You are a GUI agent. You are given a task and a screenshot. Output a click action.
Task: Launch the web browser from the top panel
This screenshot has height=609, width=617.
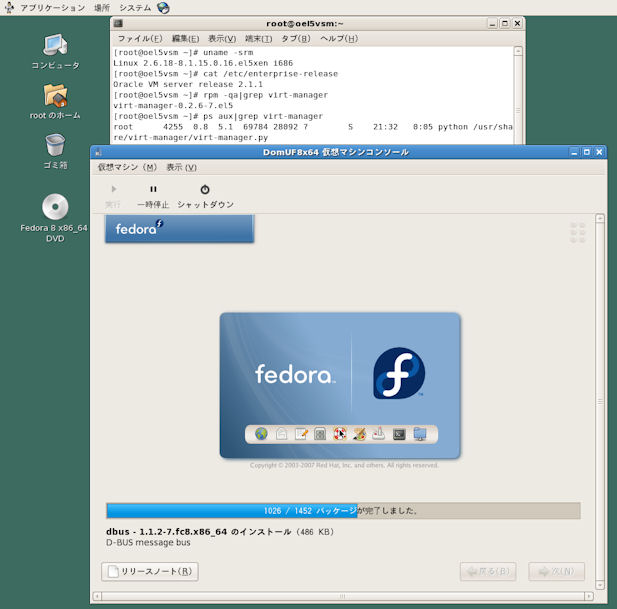(x=163, y=7)
